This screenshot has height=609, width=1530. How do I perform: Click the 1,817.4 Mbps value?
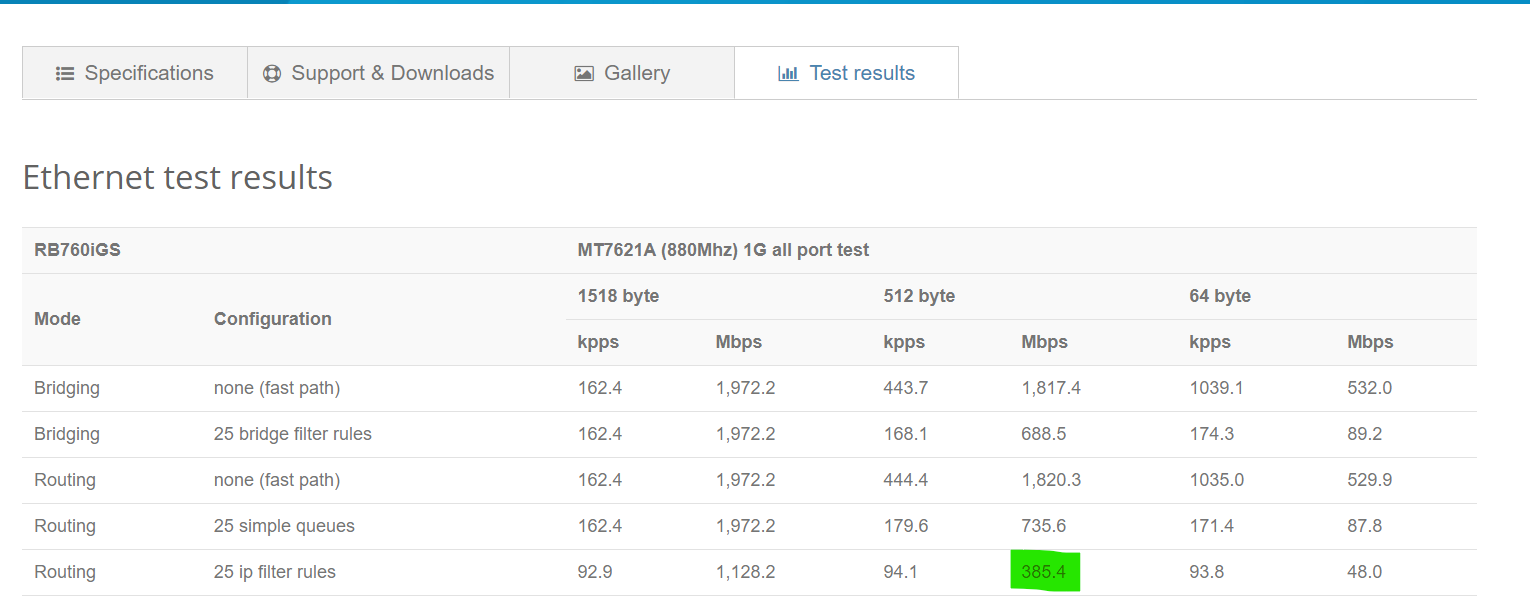tap(1051, 388)
